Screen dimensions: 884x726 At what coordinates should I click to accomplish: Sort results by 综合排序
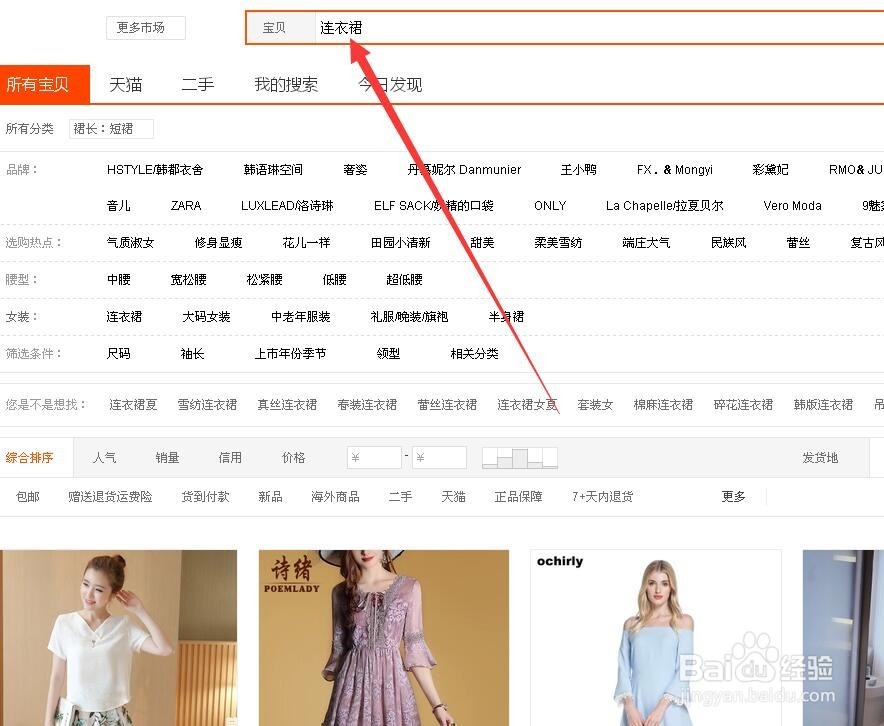click(x=29, y=458)
